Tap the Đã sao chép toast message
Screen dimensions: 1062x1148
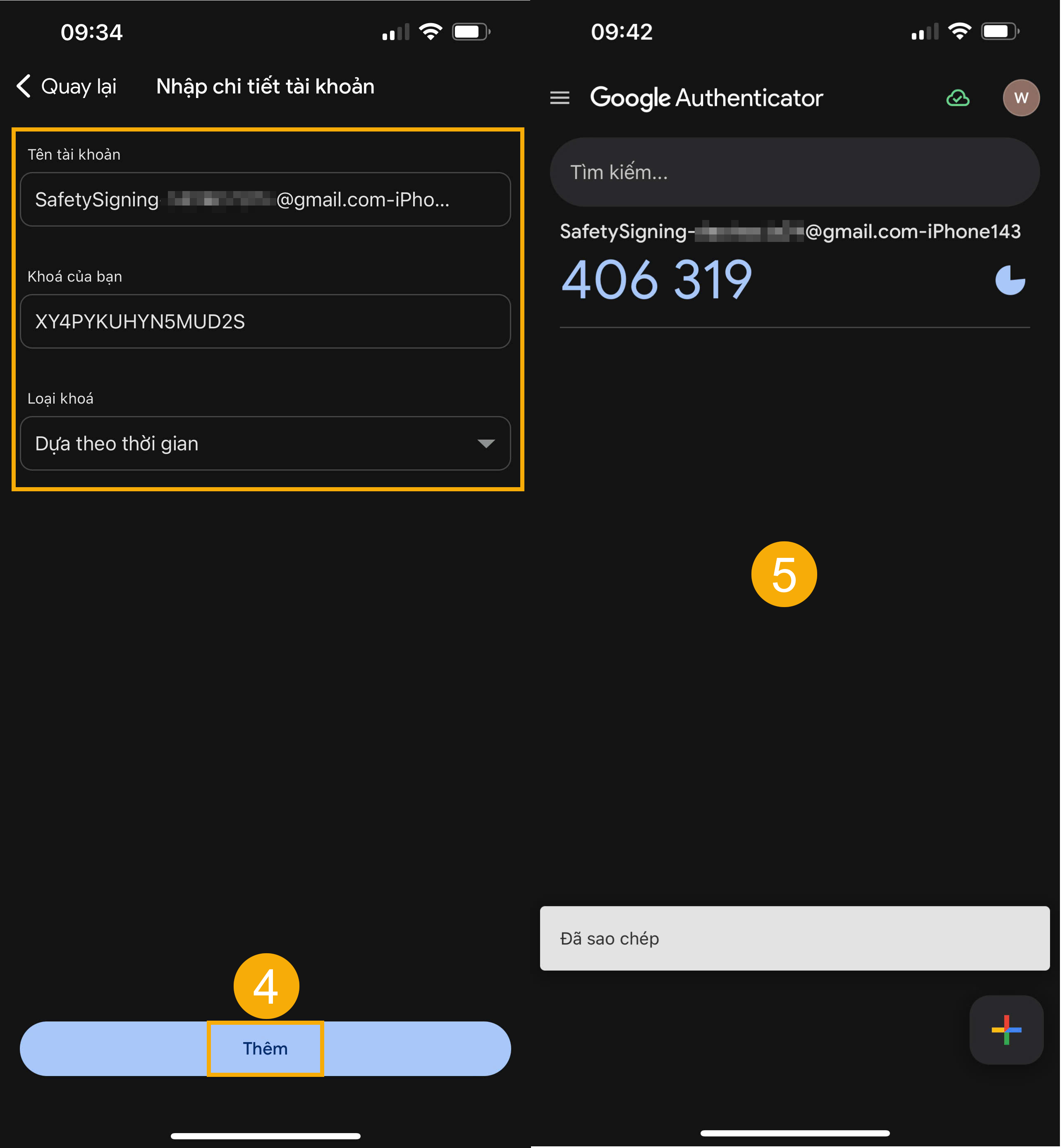coord(794,938)
